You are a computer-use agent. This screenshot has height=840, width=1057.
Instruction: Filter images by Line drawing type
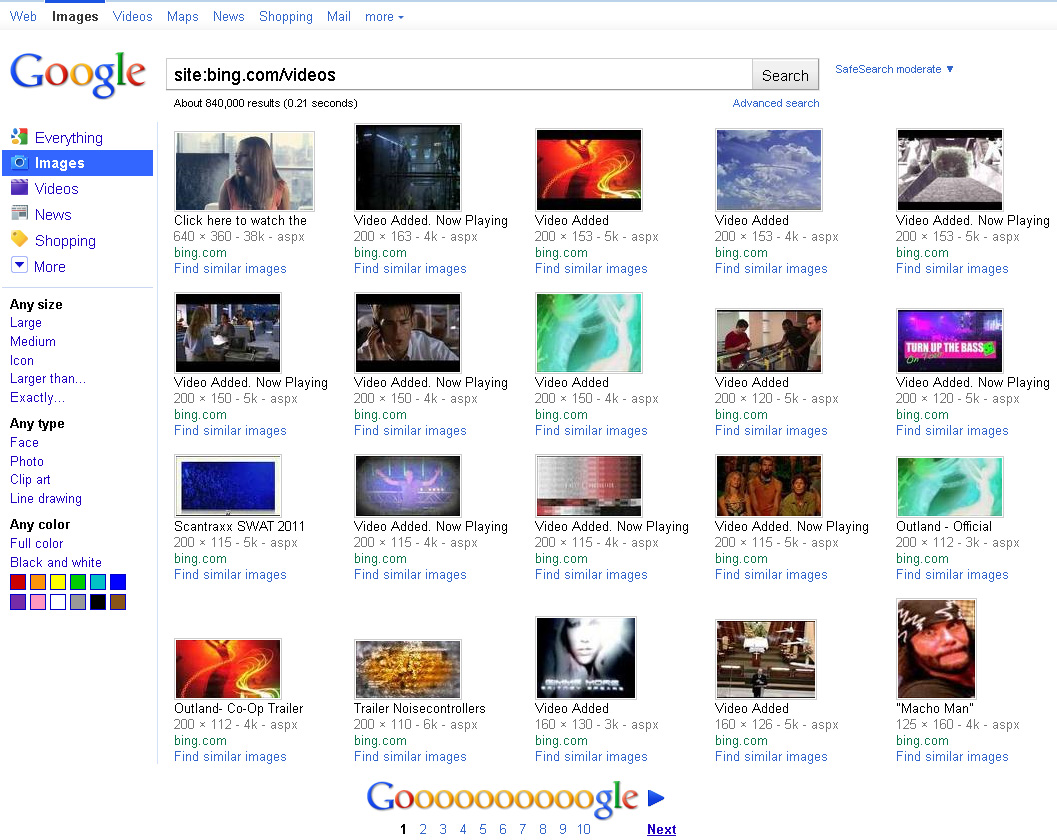click(x=46, y=499)
